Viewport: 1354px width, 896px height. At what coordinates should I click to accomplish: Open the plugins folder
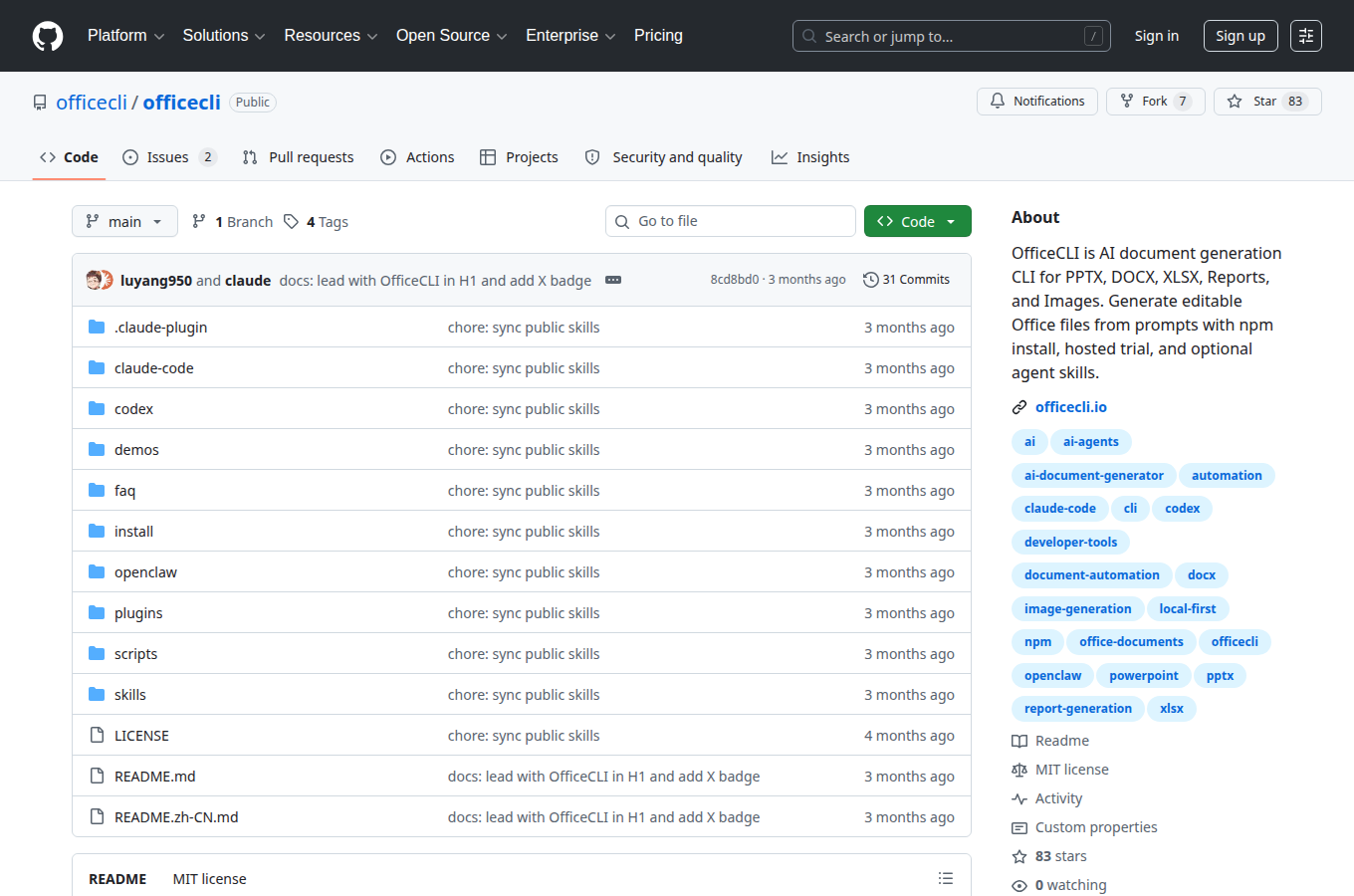tap(138, 613)
